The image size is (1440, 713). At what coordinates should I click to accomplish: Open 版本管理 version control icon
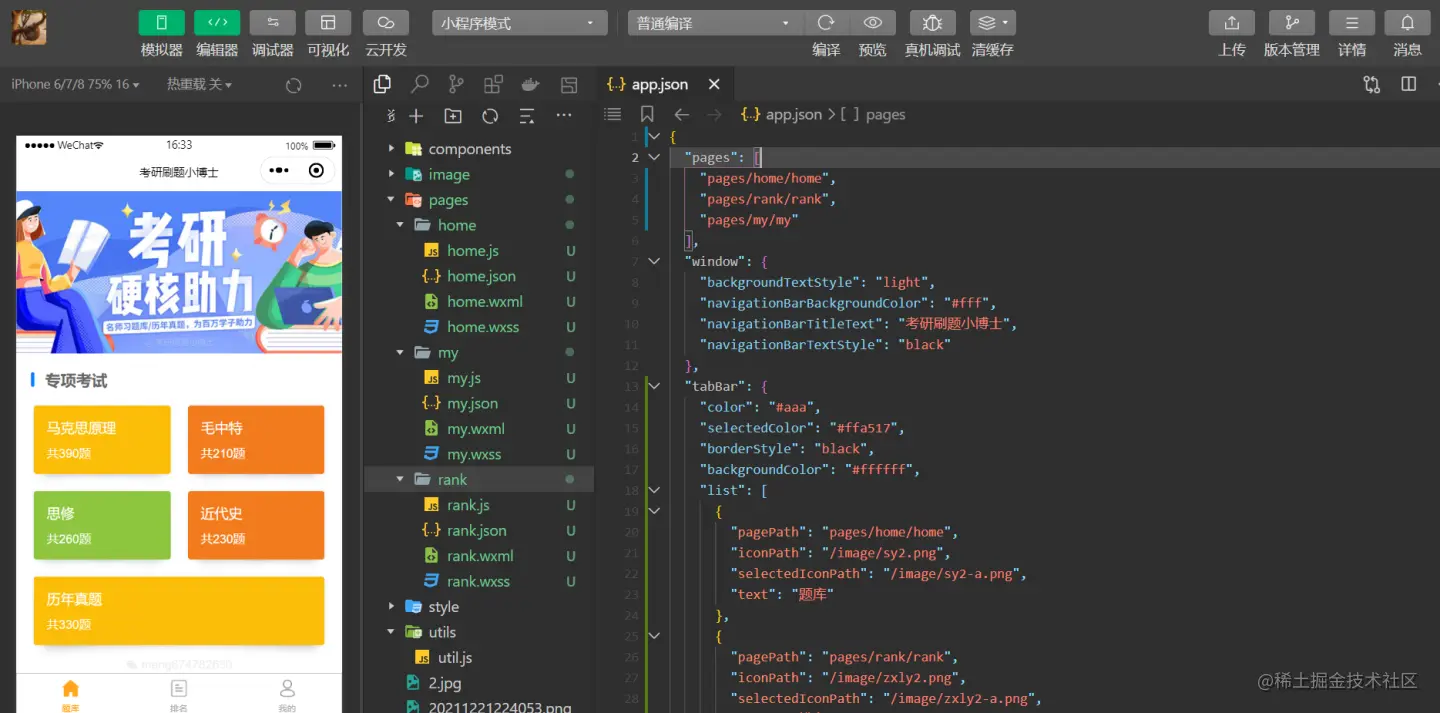coord(1292,23)
